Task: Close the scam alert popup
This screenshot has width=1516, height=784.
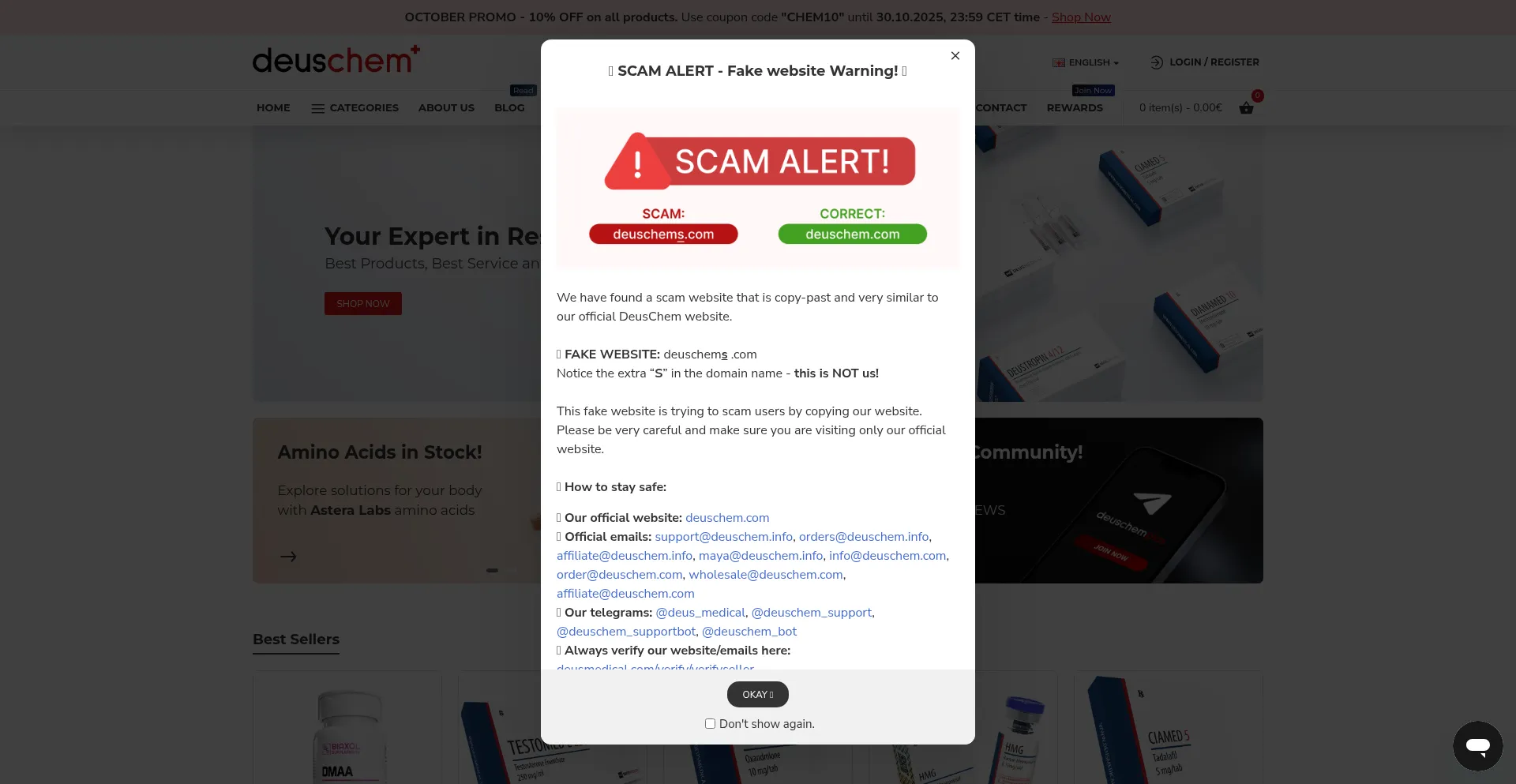Action: click(955, 55)
